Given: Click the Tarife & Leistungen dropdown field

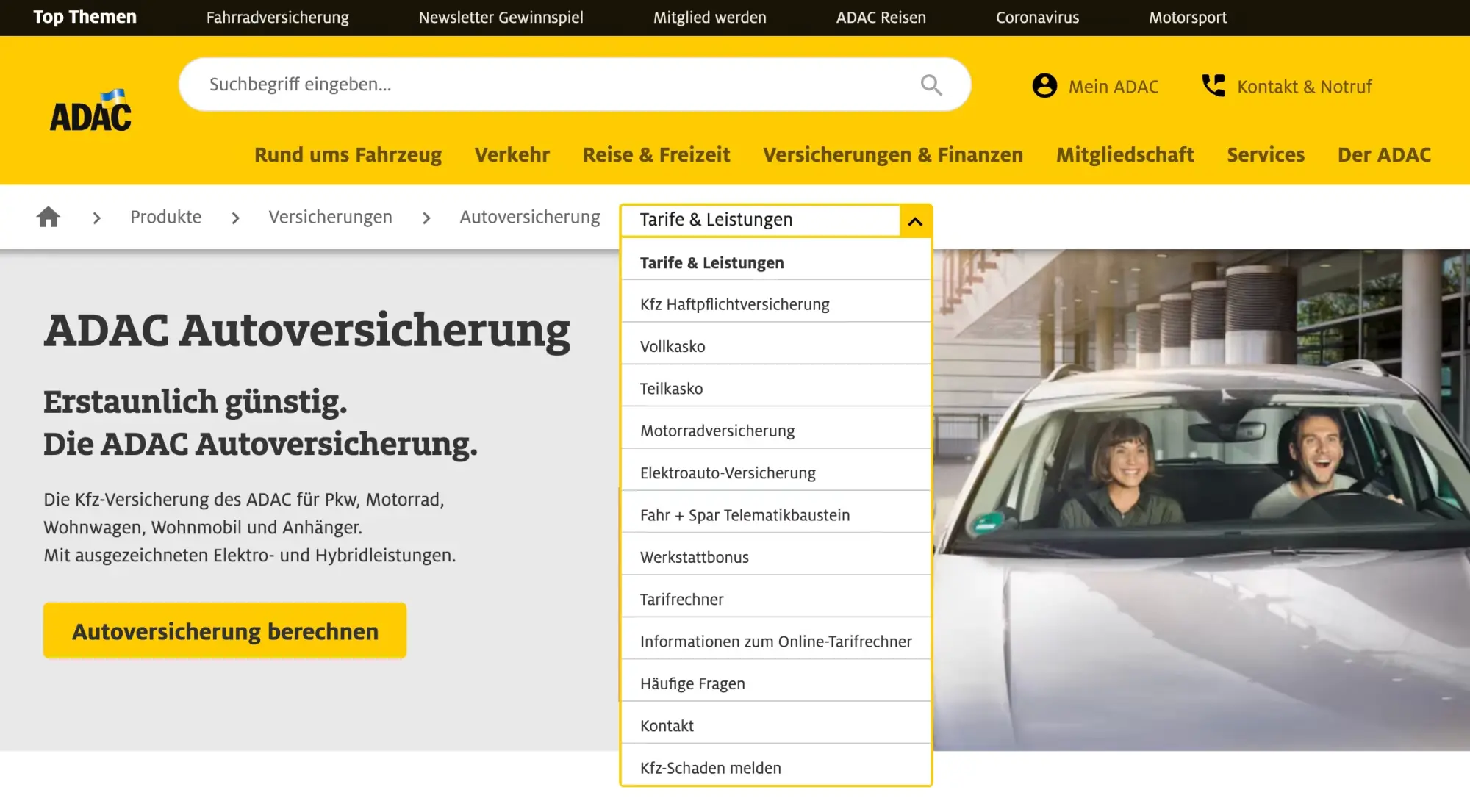Looking at the screenshot, I should click(x=761, y=220).
